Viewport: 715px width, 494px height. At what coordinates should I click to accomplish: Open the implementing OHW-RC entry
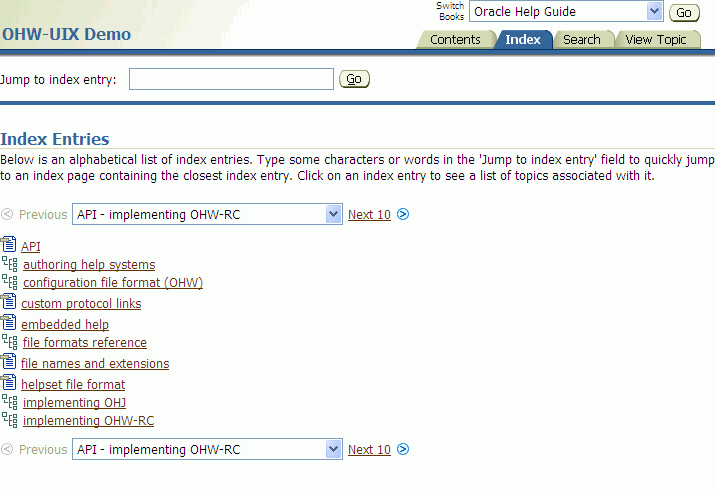88,421
